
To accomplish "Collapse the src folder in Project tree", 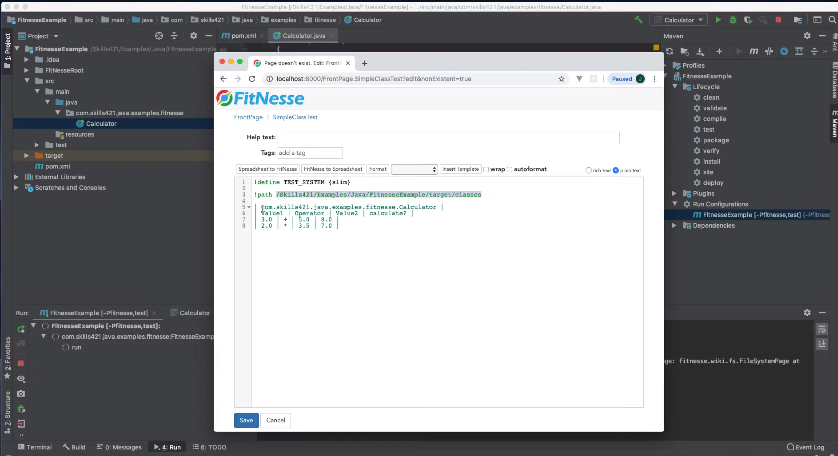I will pos(27,81).
